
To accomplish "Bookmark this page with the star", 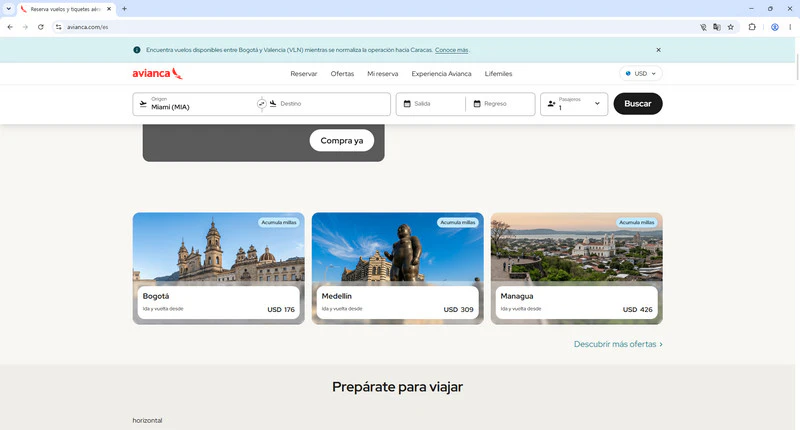I will point(731,27).
